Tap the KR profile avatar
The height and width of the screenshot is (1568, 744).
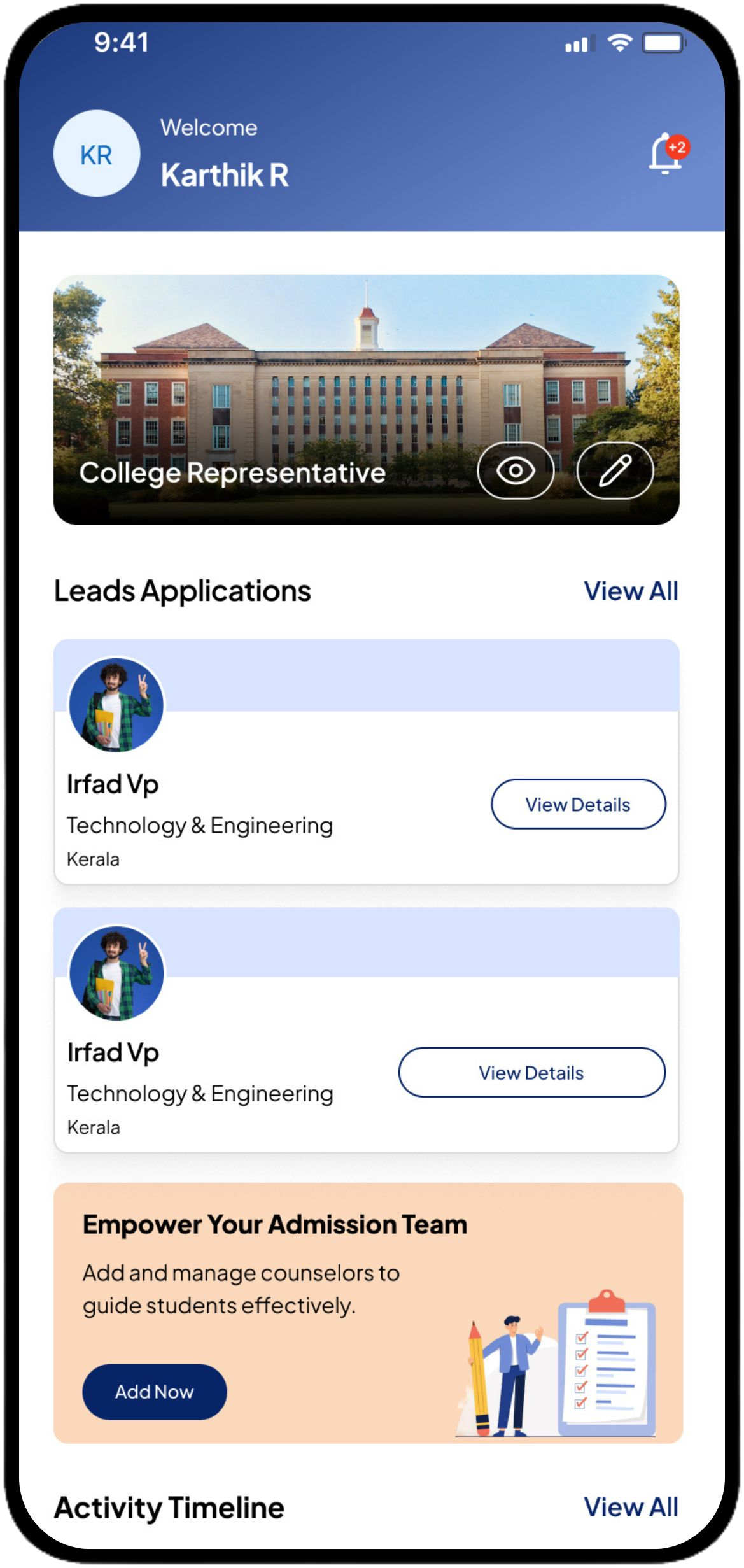(97, 154)
